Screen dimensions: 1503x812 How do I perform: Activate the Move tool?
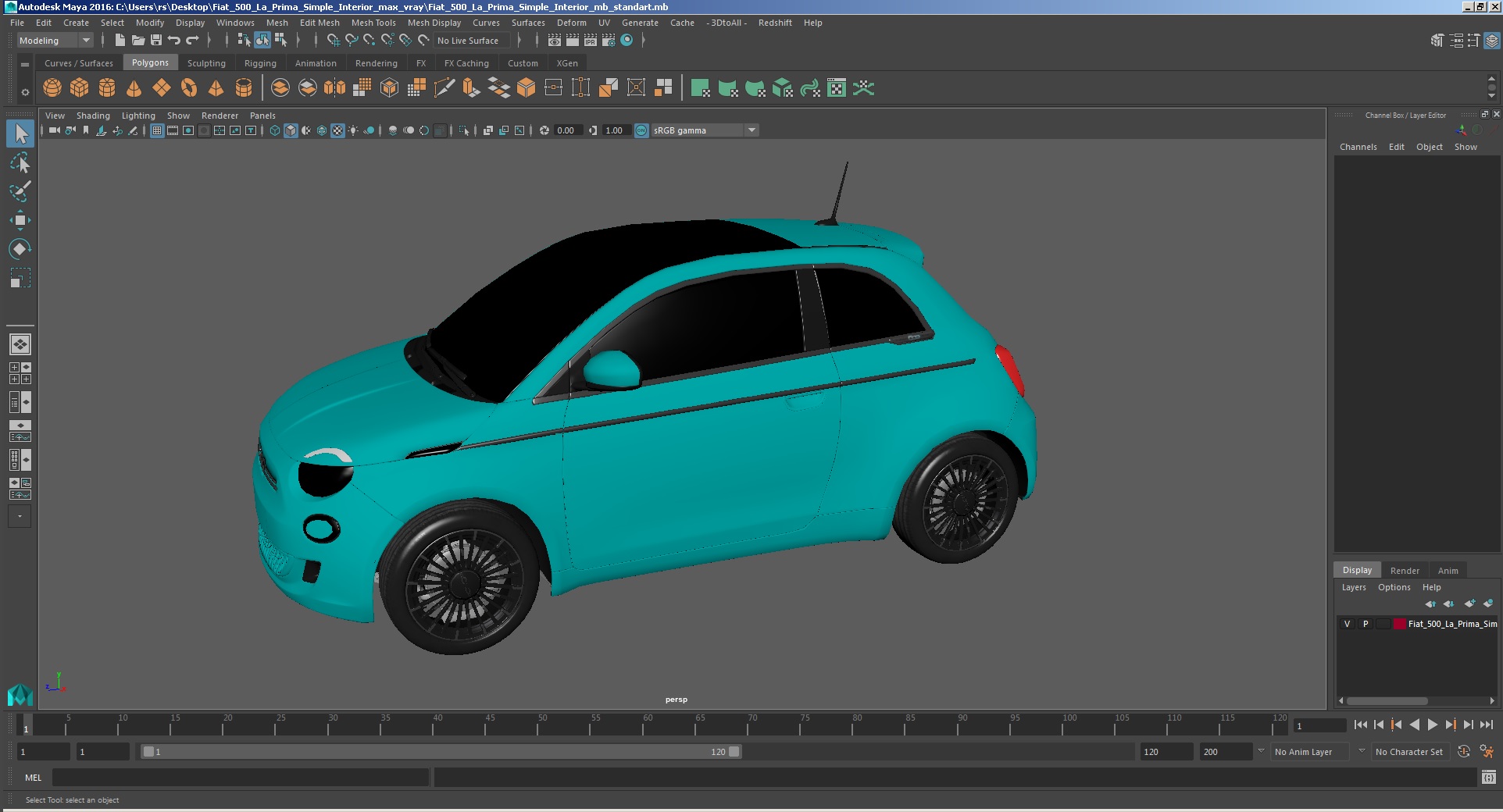pyautogui.click(x=20, y=220)
